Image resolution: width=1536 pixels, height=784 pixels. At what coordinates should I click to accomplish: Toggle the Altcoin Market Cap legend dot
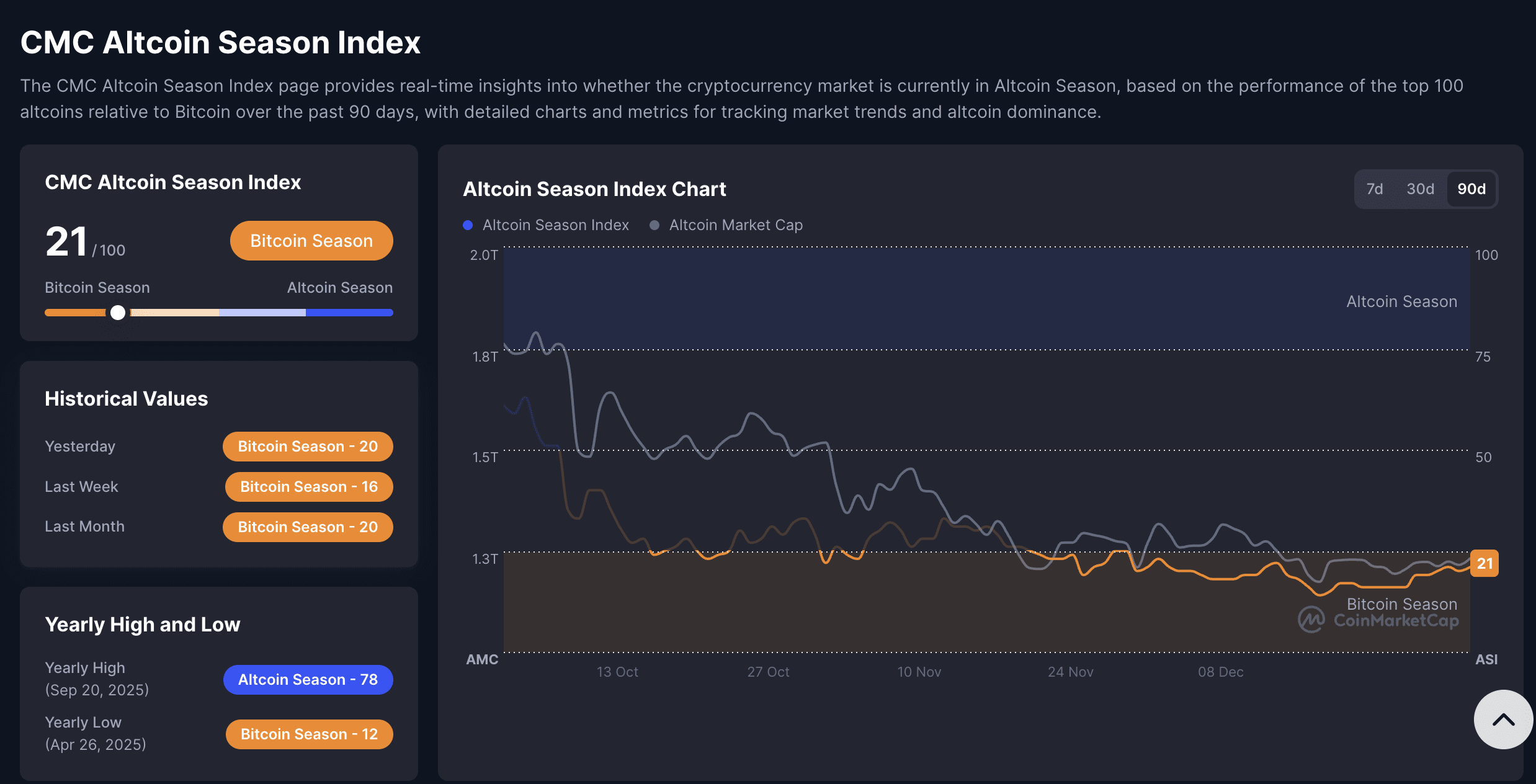pos(654,225)
